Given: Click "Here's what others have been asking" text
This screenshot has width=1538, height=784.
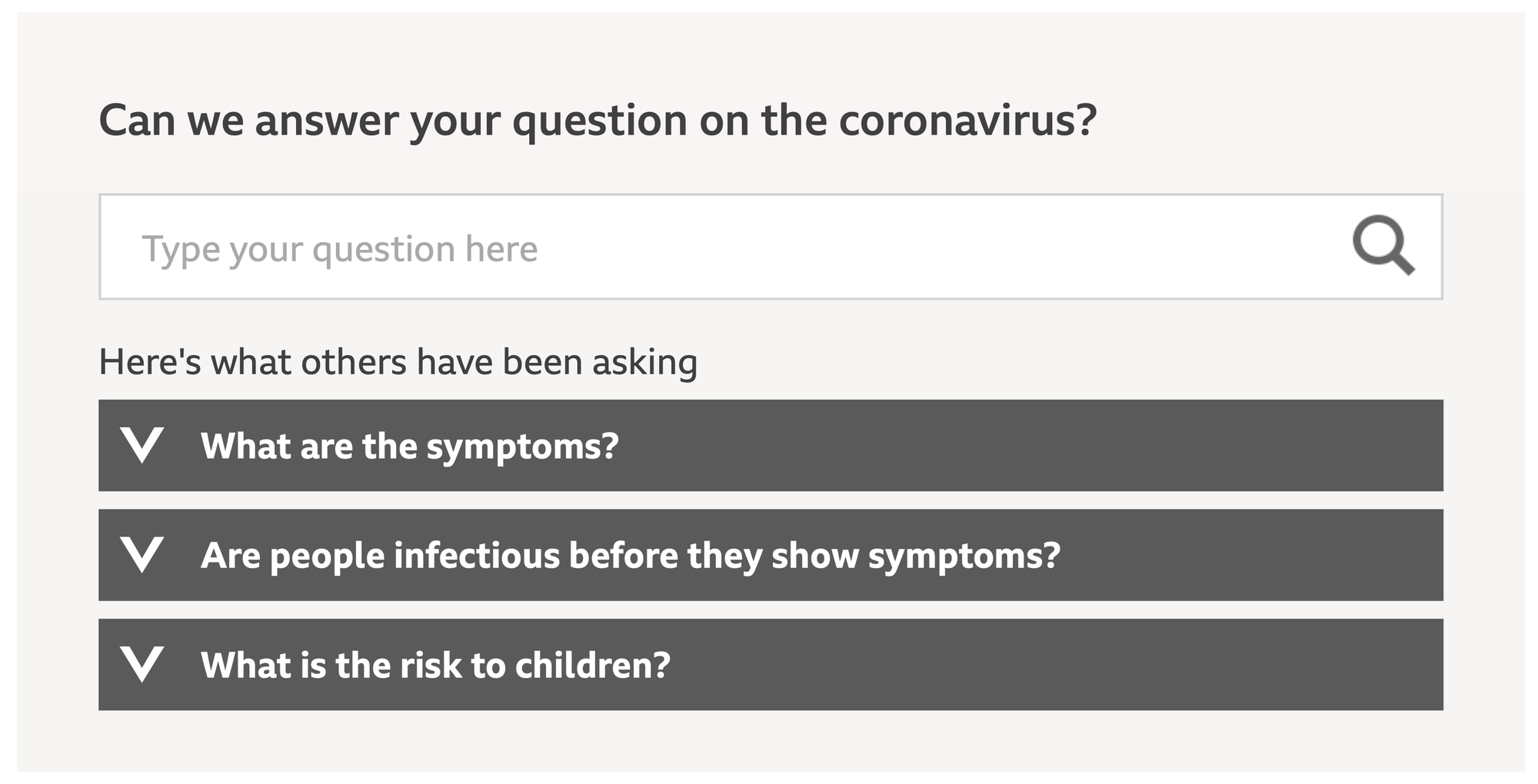Looking at the screenshot, I should point(398,361).
